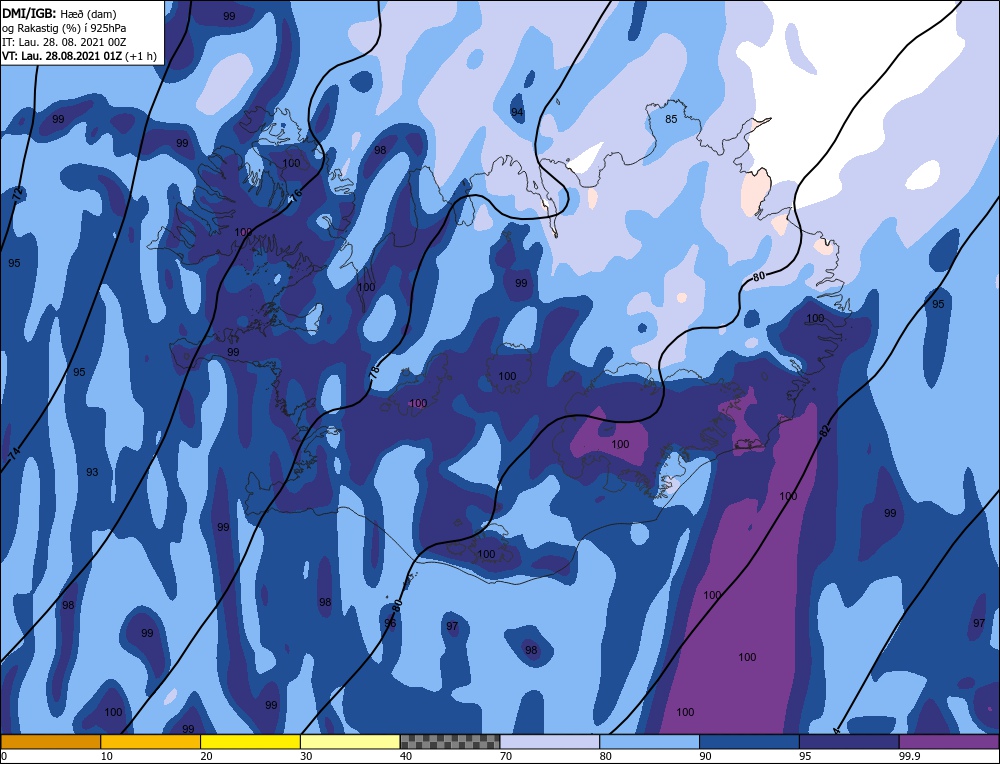The height and width of the screenshot is (764, 1000).
Task: Click the dark navy 95–99.9 legend swatch
Action: pyautogui.click(x=849, y=742)
